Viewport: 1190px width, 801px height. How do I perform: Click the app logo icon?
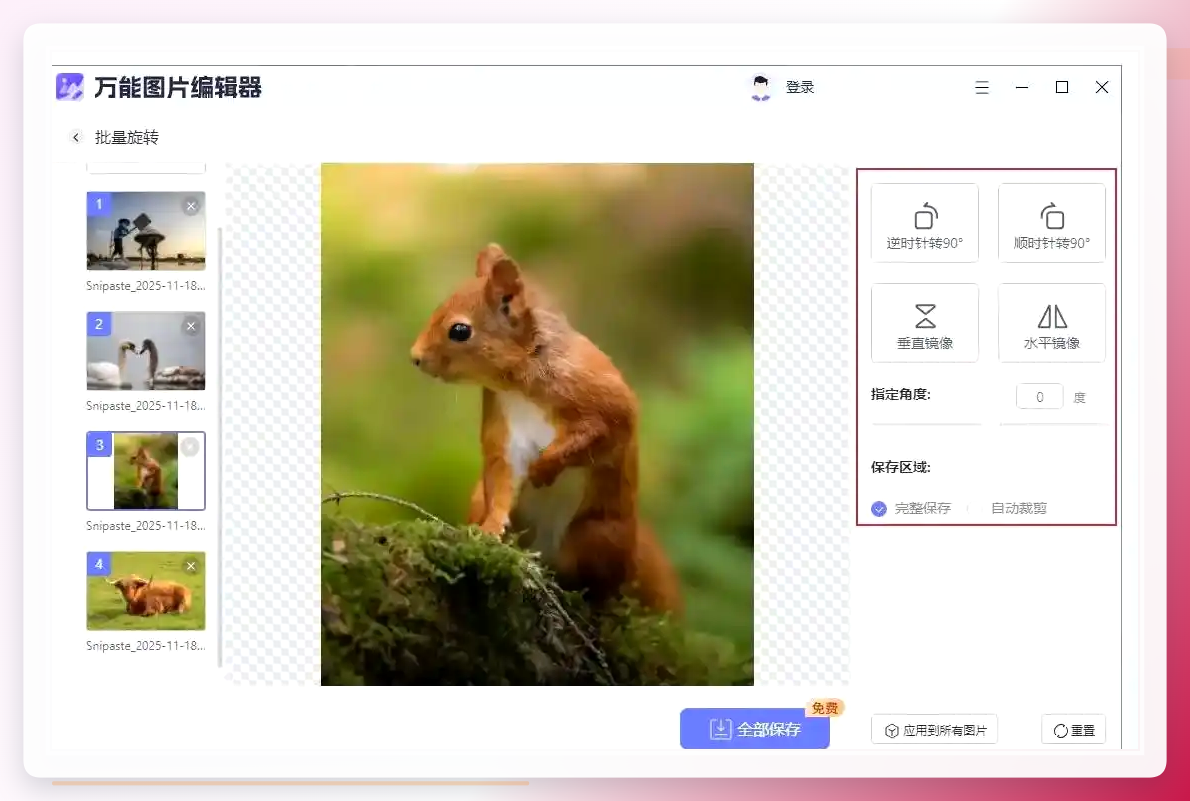70,87
